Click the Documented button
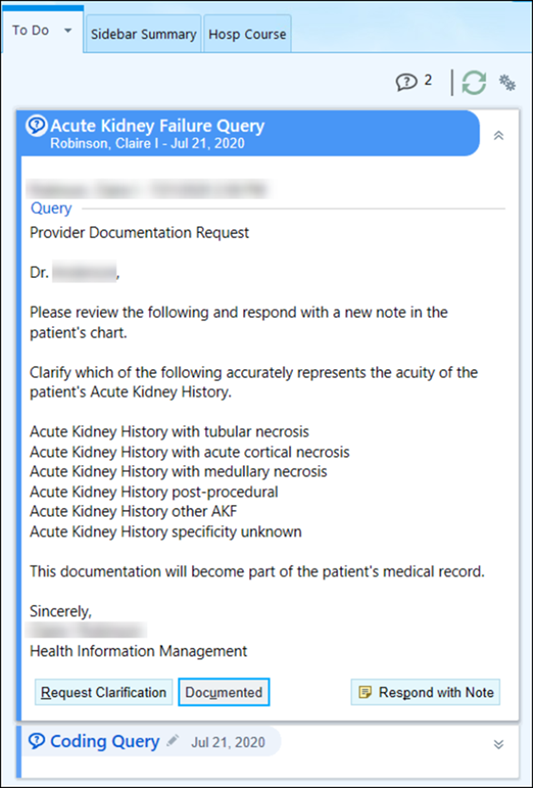The height and width of the screenshot is (788, 533). [224, 692]
